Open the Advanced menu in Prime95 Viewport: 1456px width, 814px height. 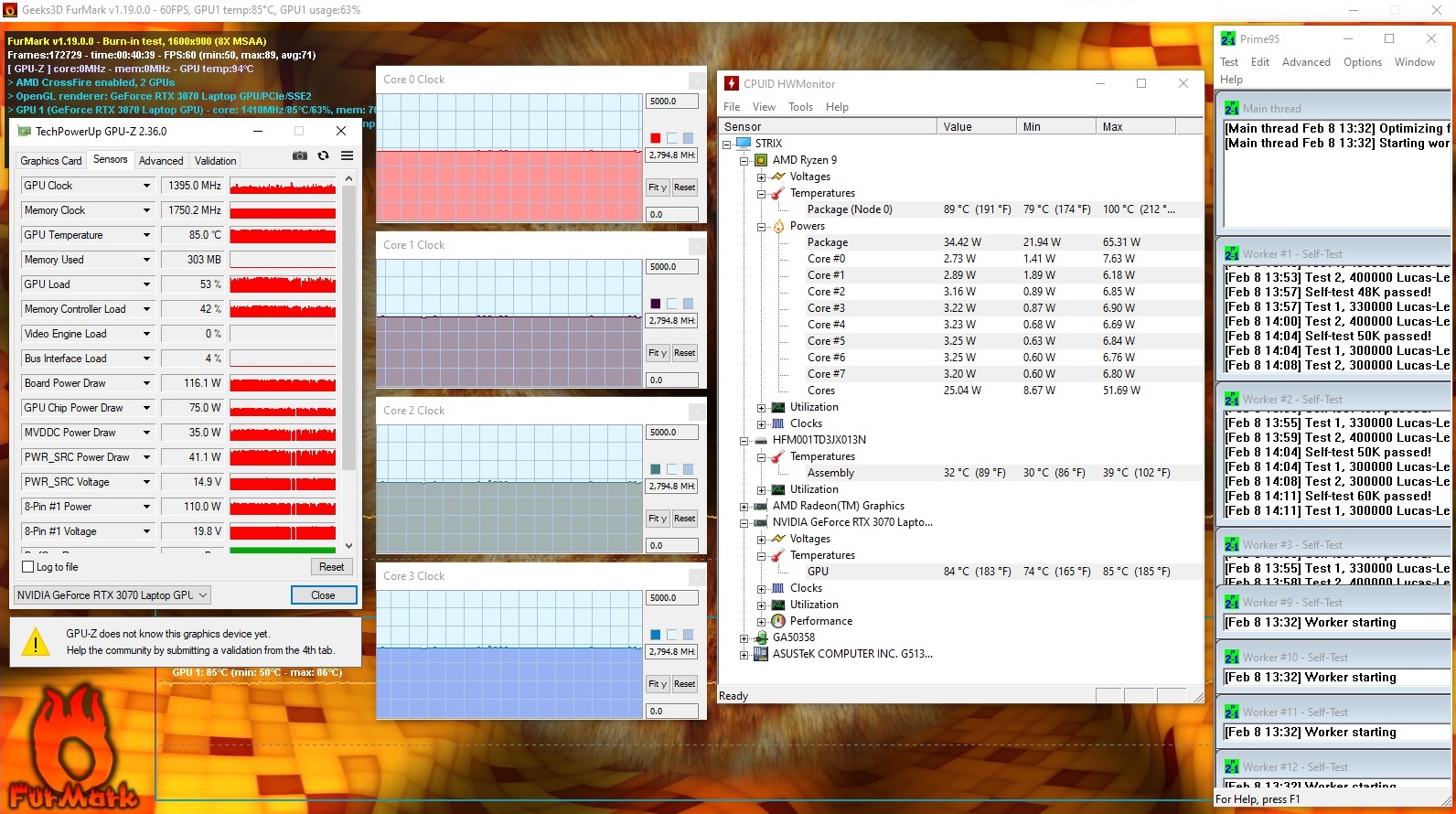click(x=1306, y=62)
